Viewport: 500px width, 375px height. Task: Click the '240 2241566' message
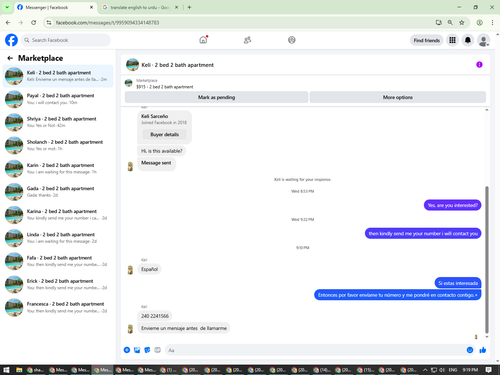coord(155,316)
